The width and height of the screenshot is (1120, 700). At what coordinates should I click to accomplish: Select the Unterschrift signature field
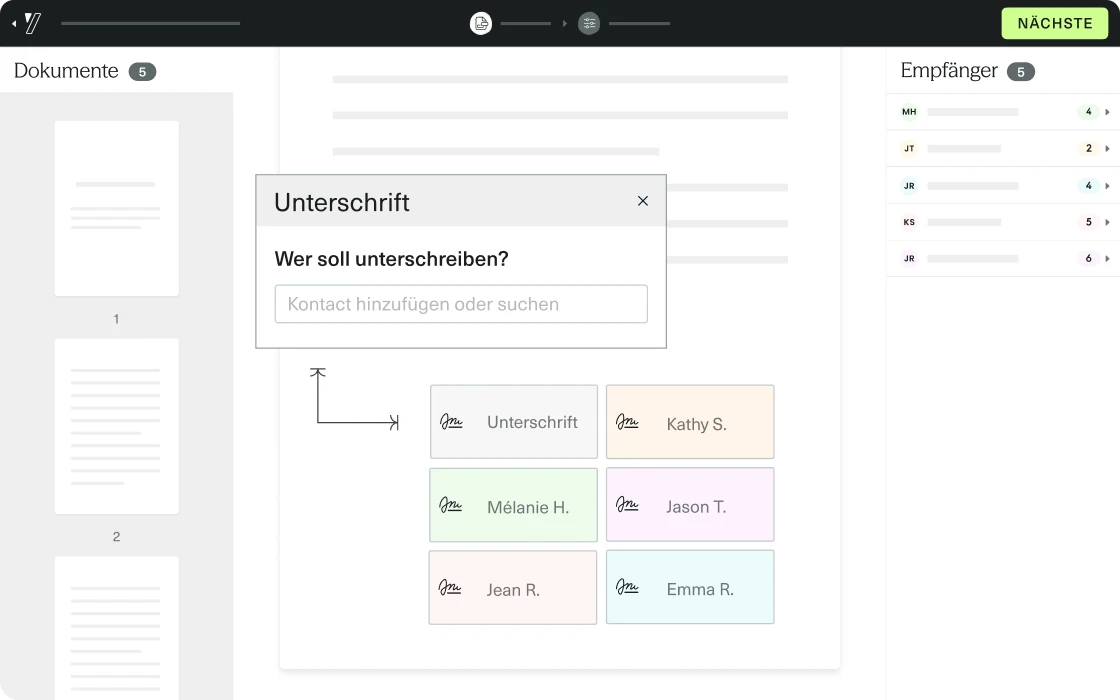514,422
